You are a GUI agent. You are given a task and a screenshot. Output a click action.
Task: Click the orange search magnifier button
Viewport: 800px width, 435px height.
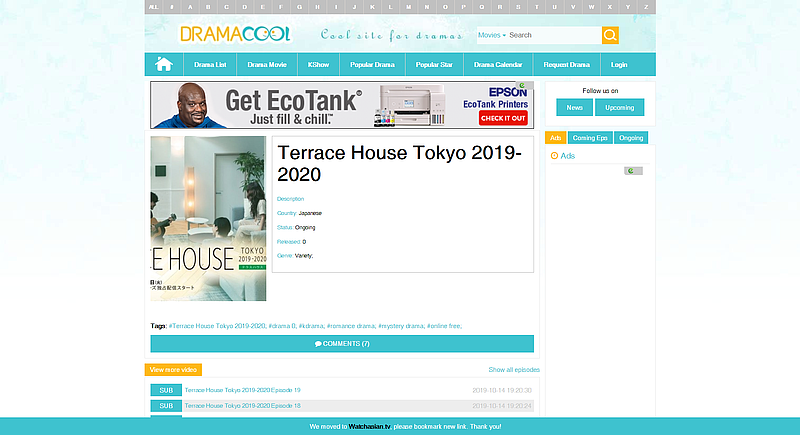(610, 35)
